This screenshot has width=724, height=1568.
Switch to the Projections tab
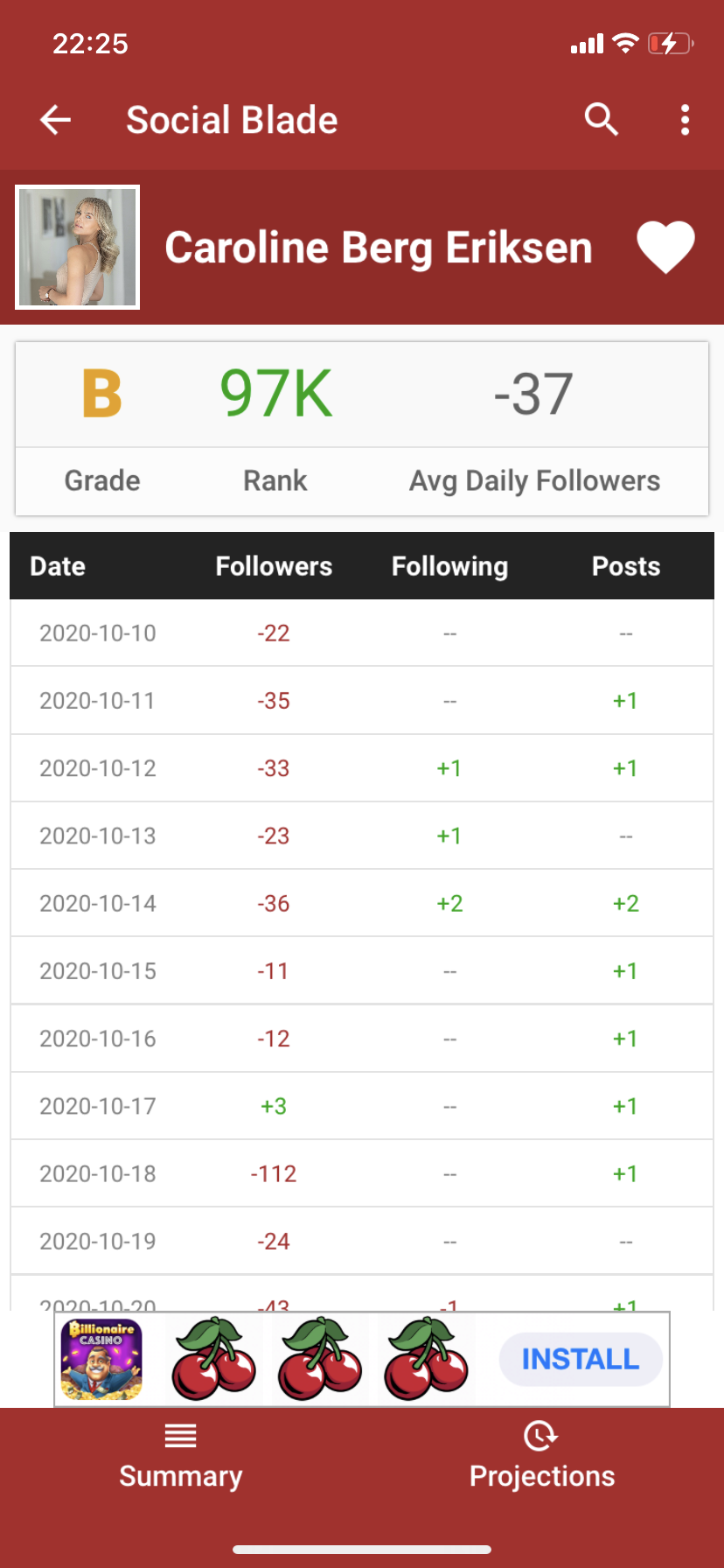point(542,1456)
